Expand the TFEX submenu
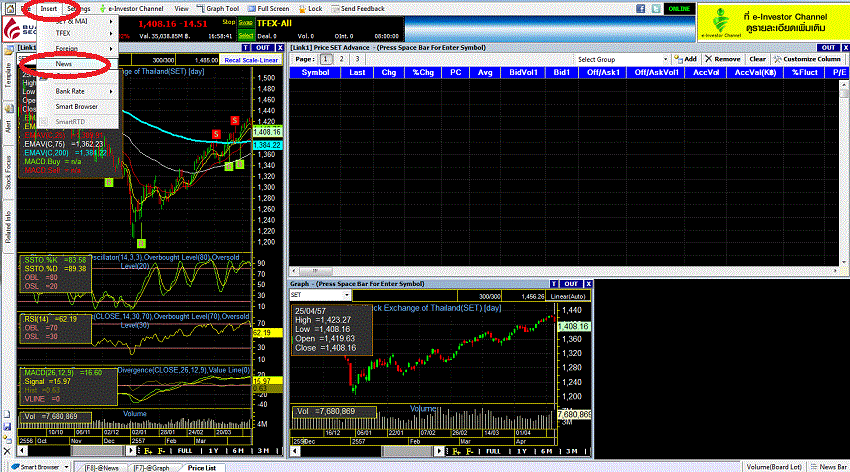The image size is (850, 472). [78, 34]
